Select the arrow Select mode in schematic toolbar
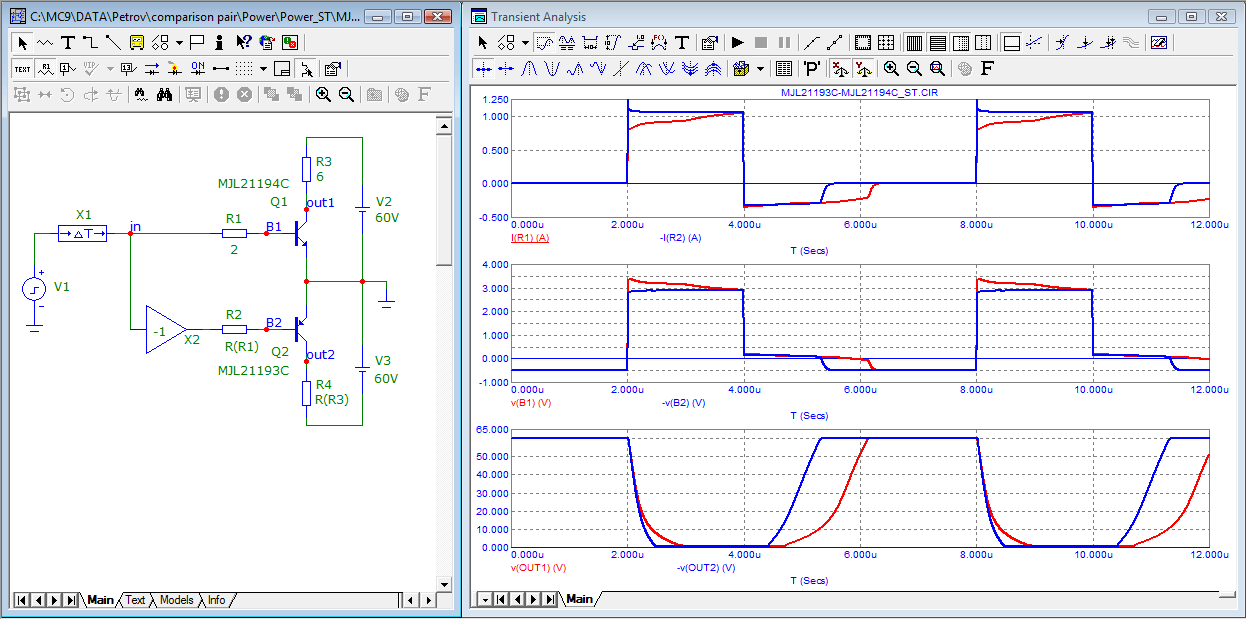The width and height of the screenshot is (1246, 620). coord(23,44)
